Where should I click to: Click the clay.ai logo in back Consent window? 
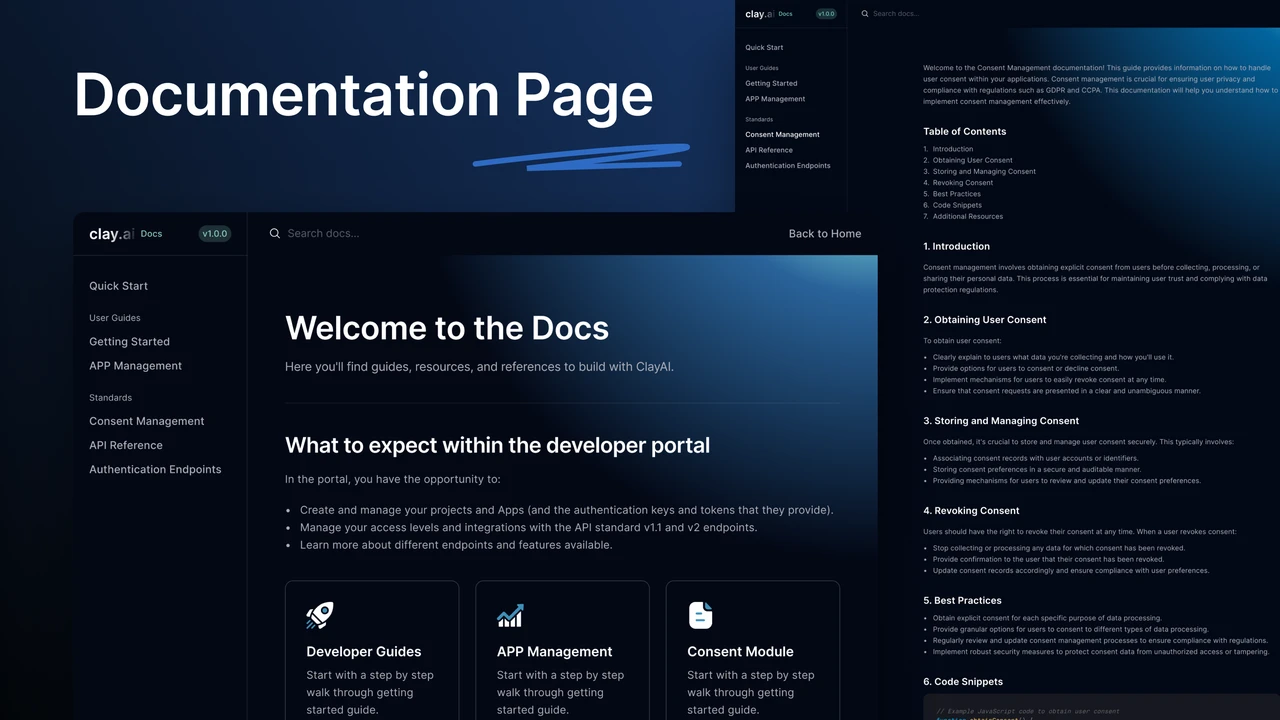point(759,14)
